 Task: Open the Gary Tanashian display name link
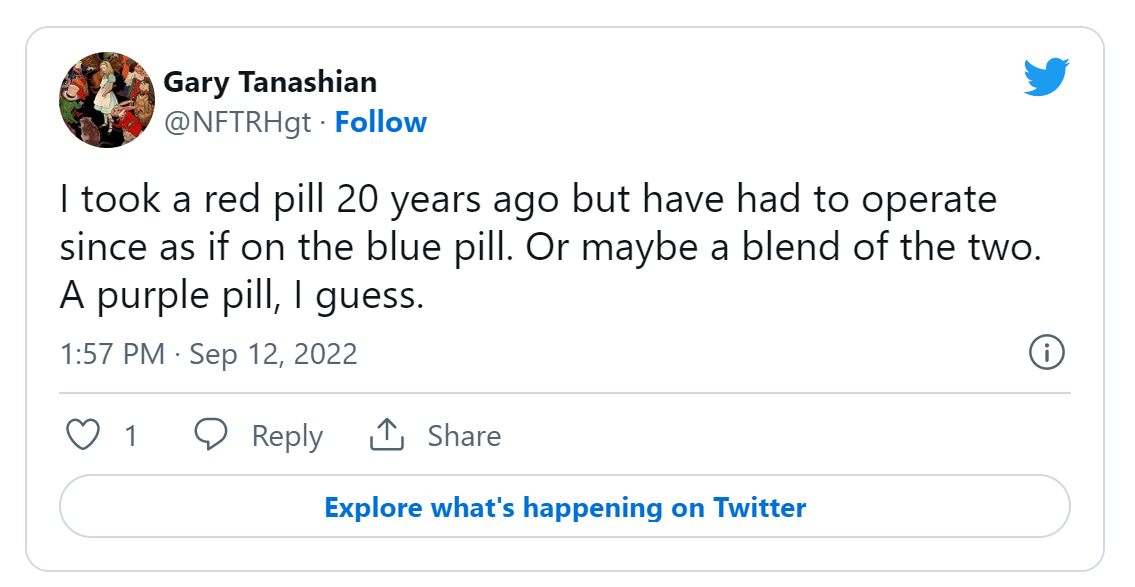click(x=270, y=82)
